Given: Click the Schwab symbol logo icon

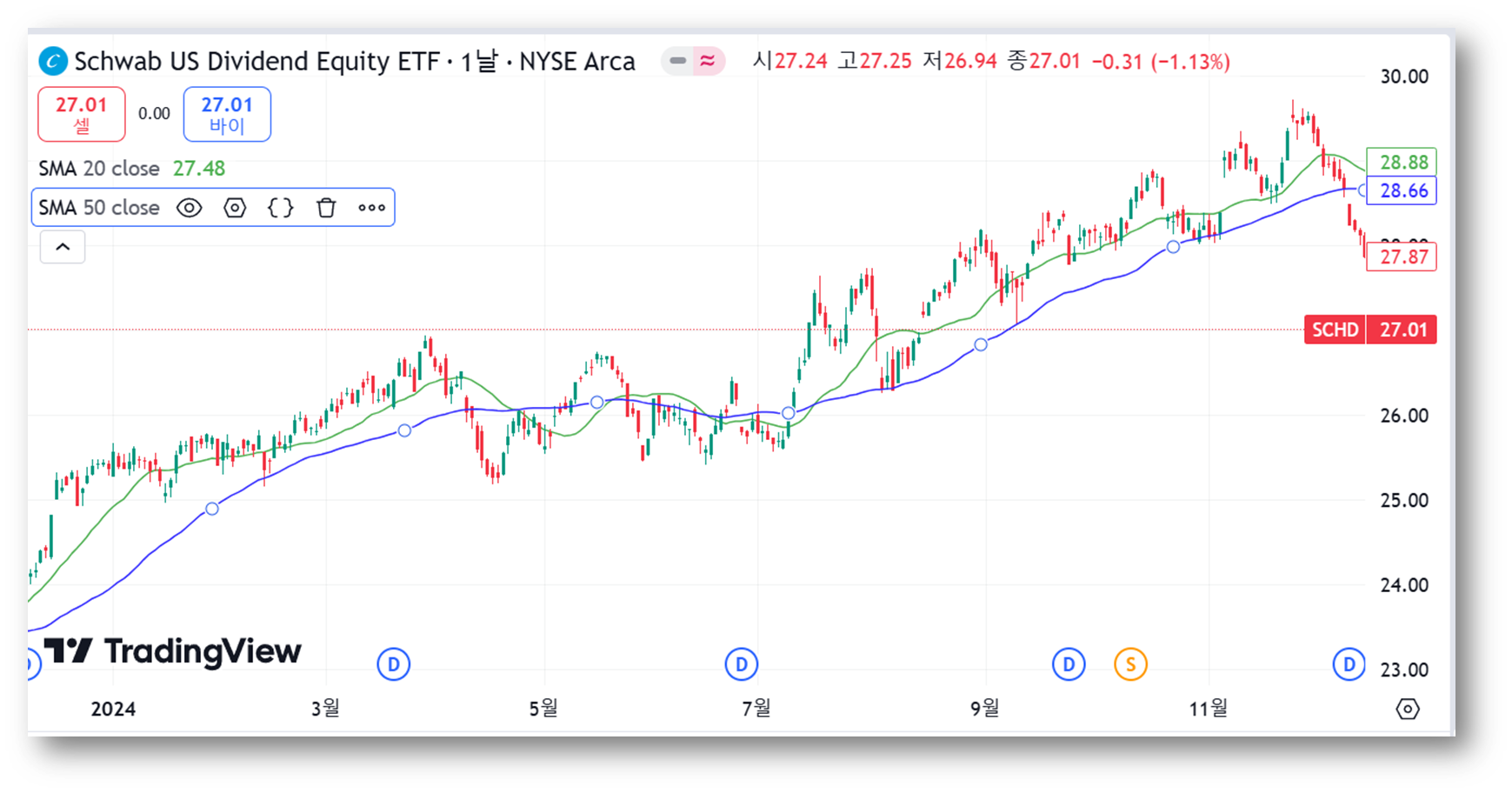Looking at the screenshot, I should tap(53, 62).
